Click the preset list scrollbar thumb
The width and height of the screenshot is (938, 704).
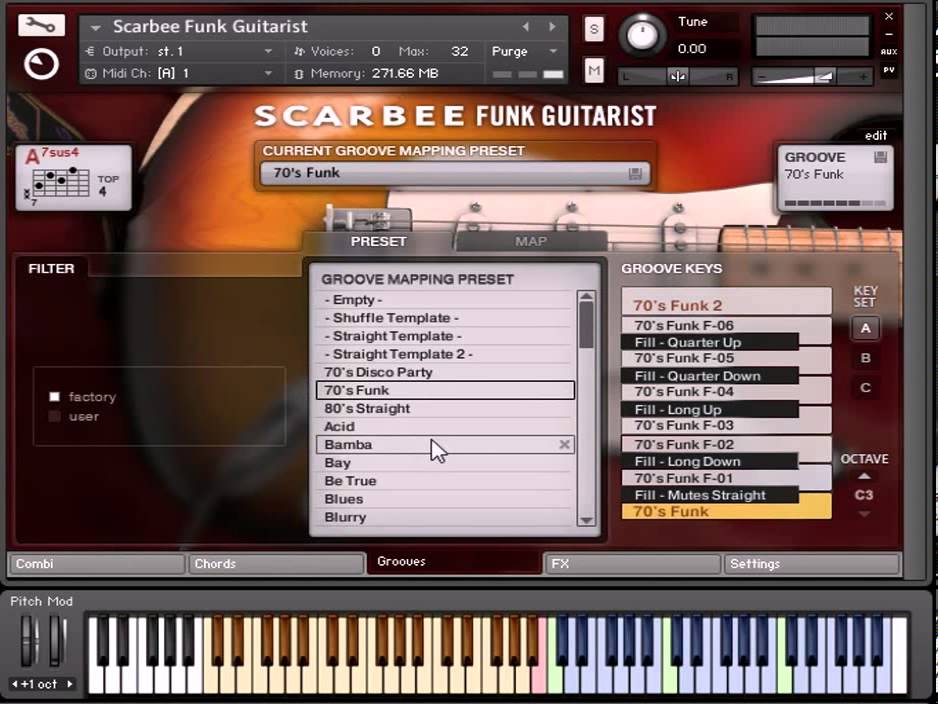[x=586, y=325]
